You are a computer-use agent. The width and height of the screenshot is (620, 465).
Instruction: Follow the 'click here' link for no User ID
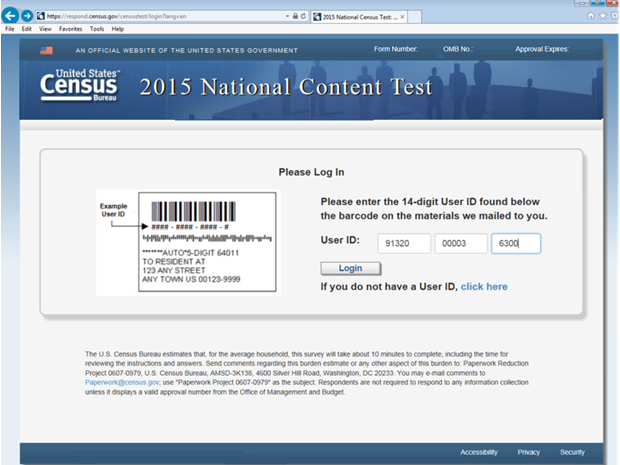(484, 287)
